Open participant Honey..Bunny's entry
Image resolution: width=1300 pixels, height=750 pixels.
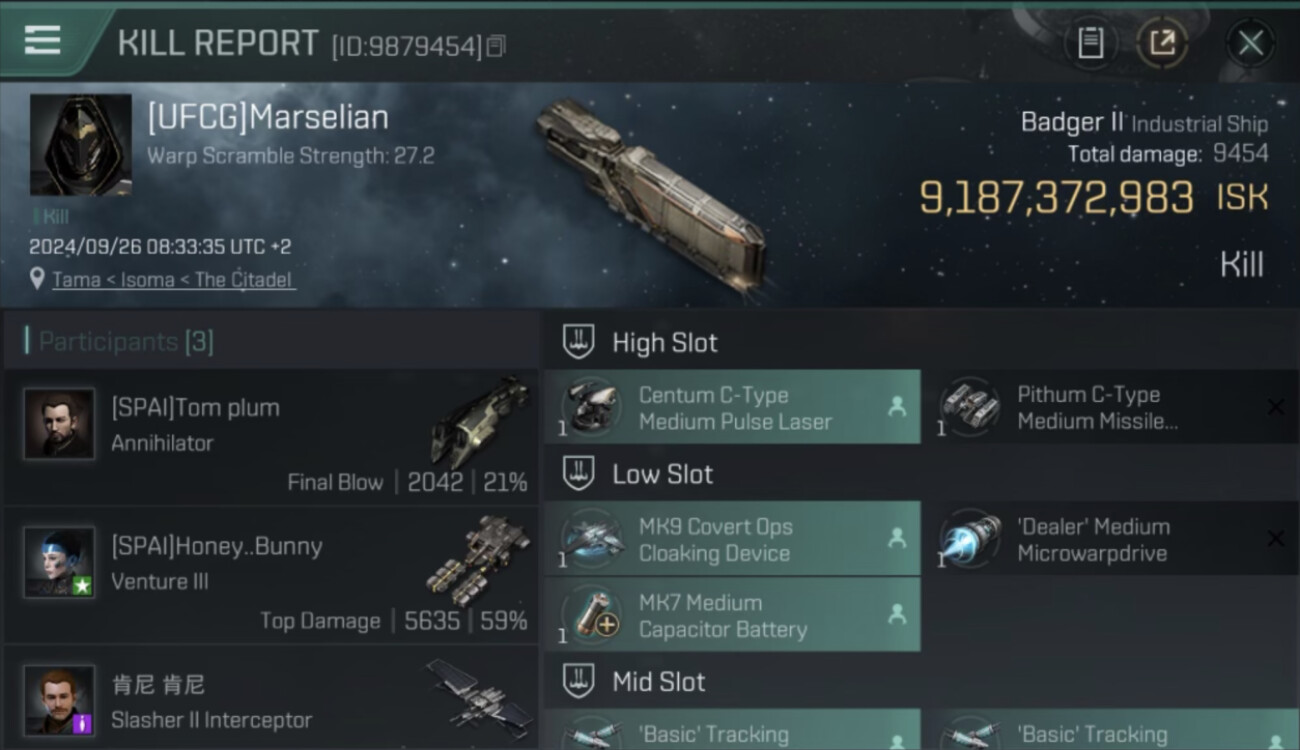point(271,575)
